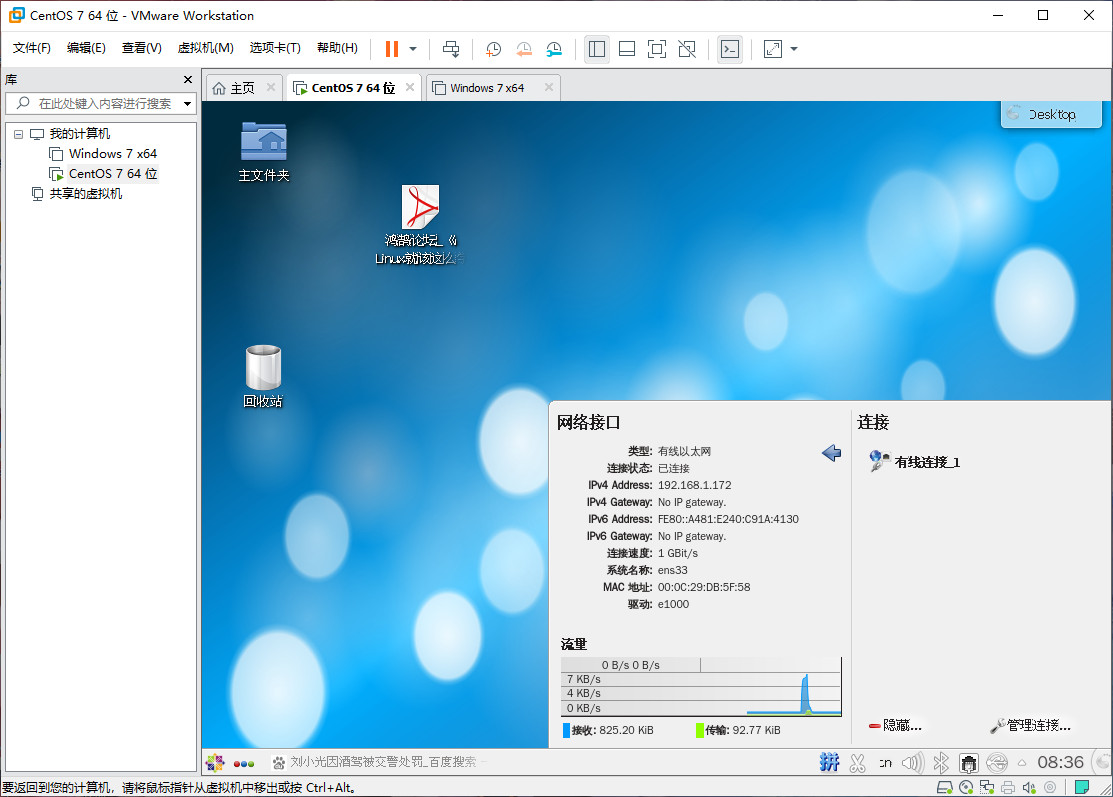1113x797 pixels.
Task: Open the 虚拟机 menu
Action: (x=205, y=47)
